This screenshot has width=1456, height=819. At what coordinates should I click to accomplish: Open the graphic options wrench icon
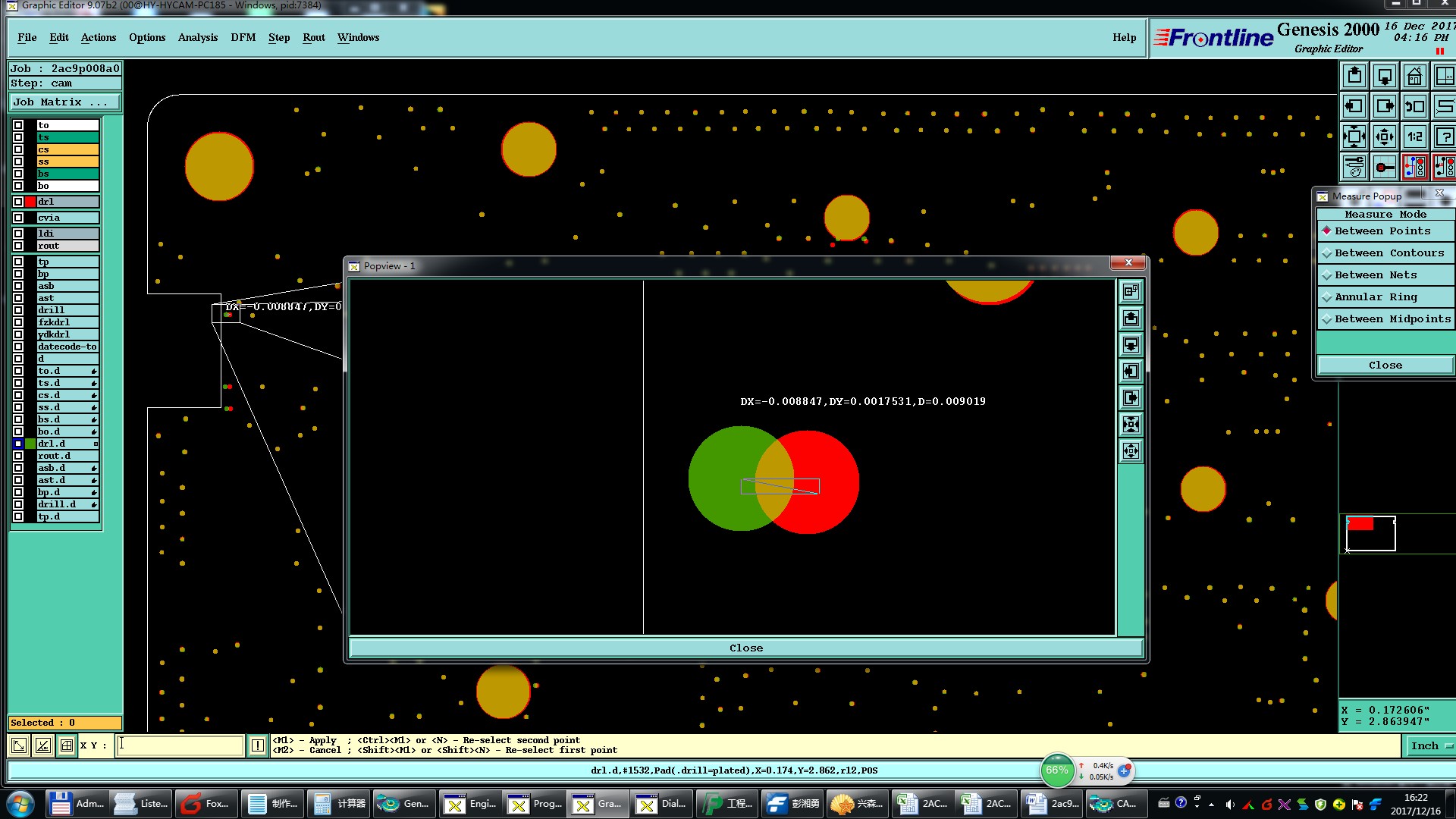pyautogui.click(x=1354, y=167)
